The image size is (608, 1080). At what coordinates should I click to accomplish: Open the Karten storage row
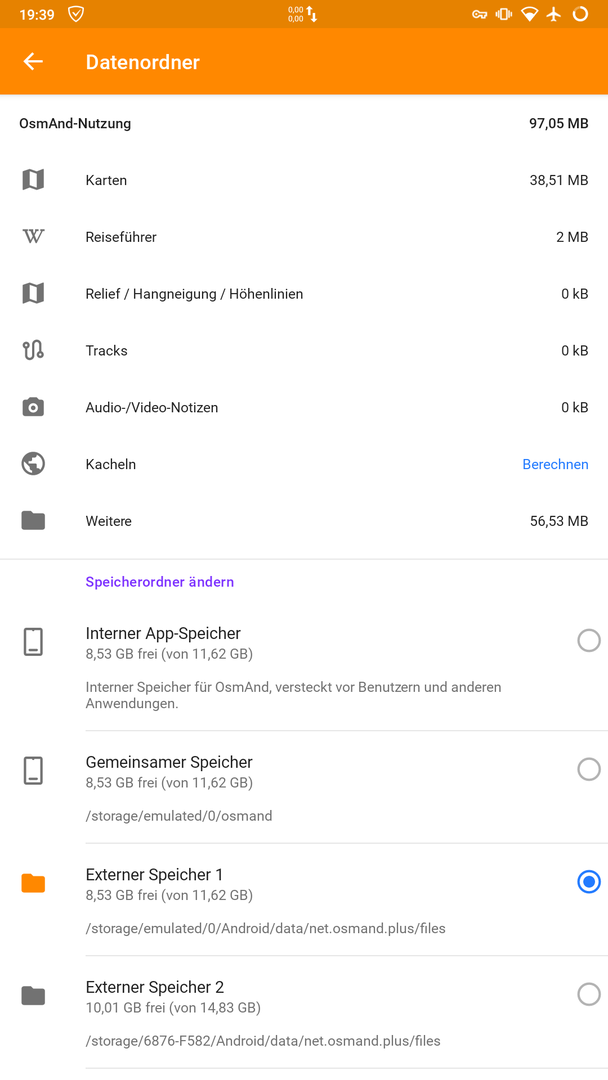(304, 180)
